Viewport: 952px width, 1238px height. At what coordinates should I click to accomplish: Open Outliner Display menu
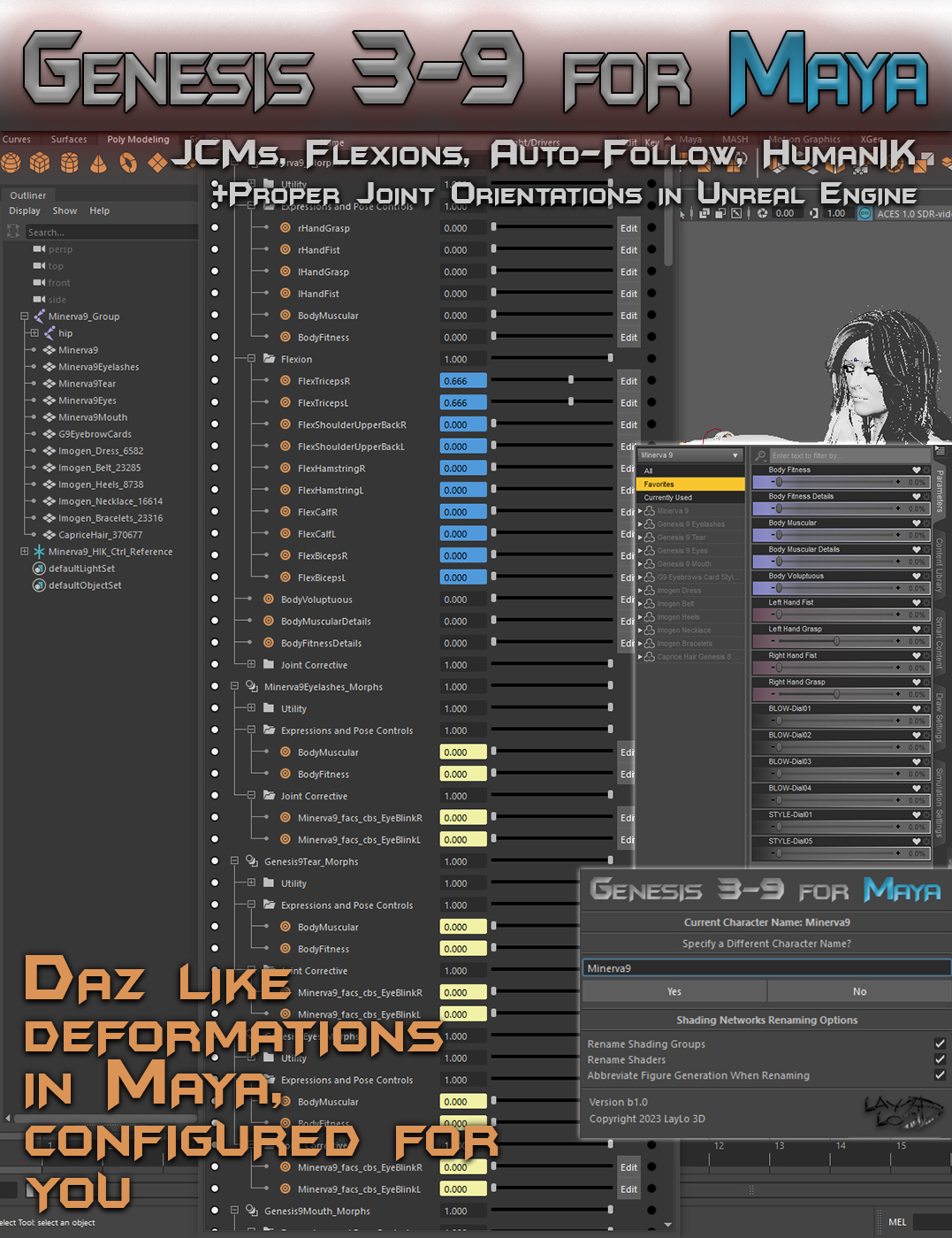(25, 210)
